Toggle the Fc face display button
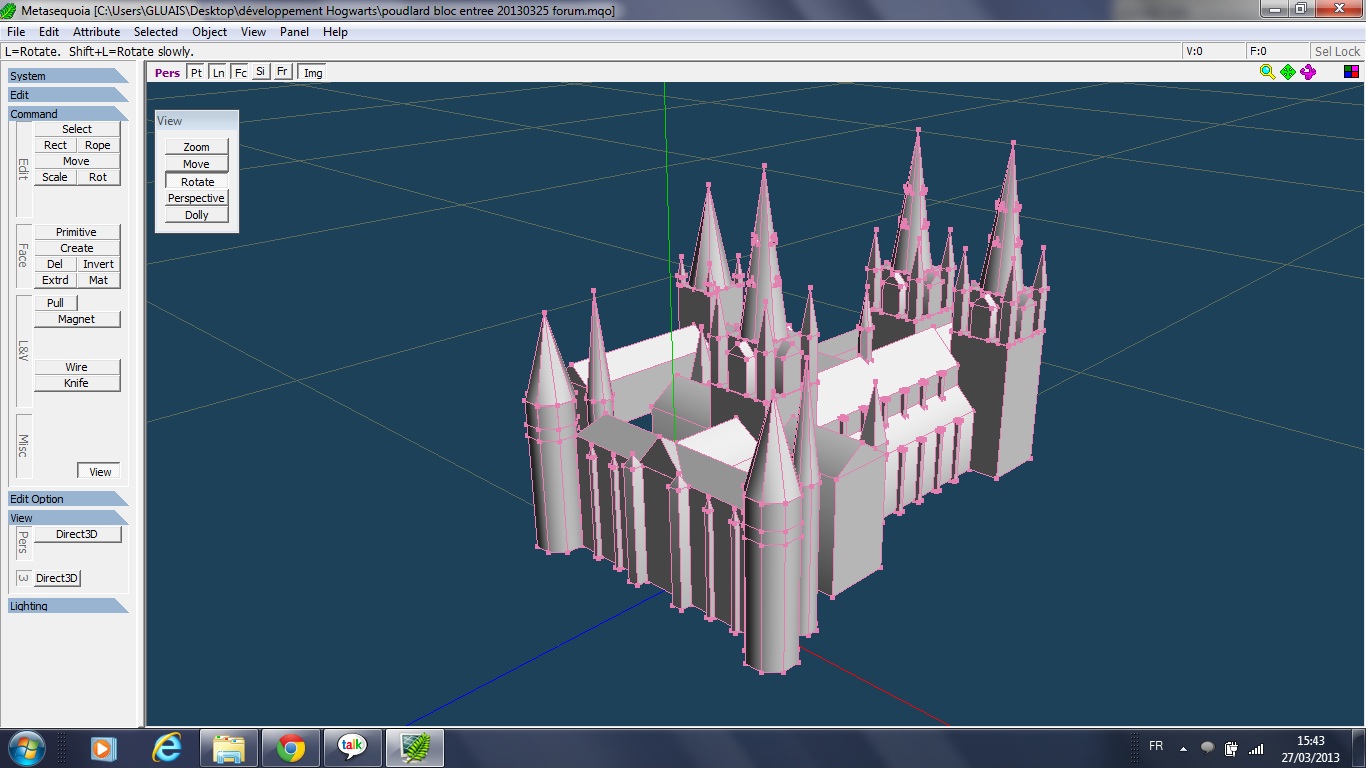 point(240,73)
